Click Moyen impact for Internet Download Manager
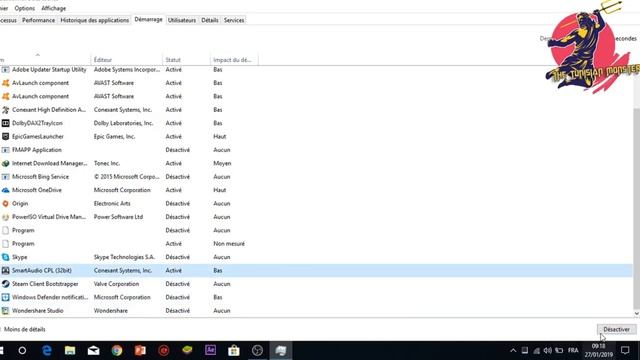 tap(222, 163)
